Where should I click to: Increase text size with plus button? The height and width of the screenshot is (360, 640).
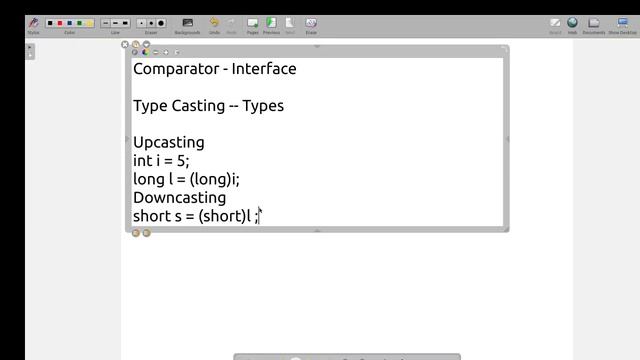point(166,52)
